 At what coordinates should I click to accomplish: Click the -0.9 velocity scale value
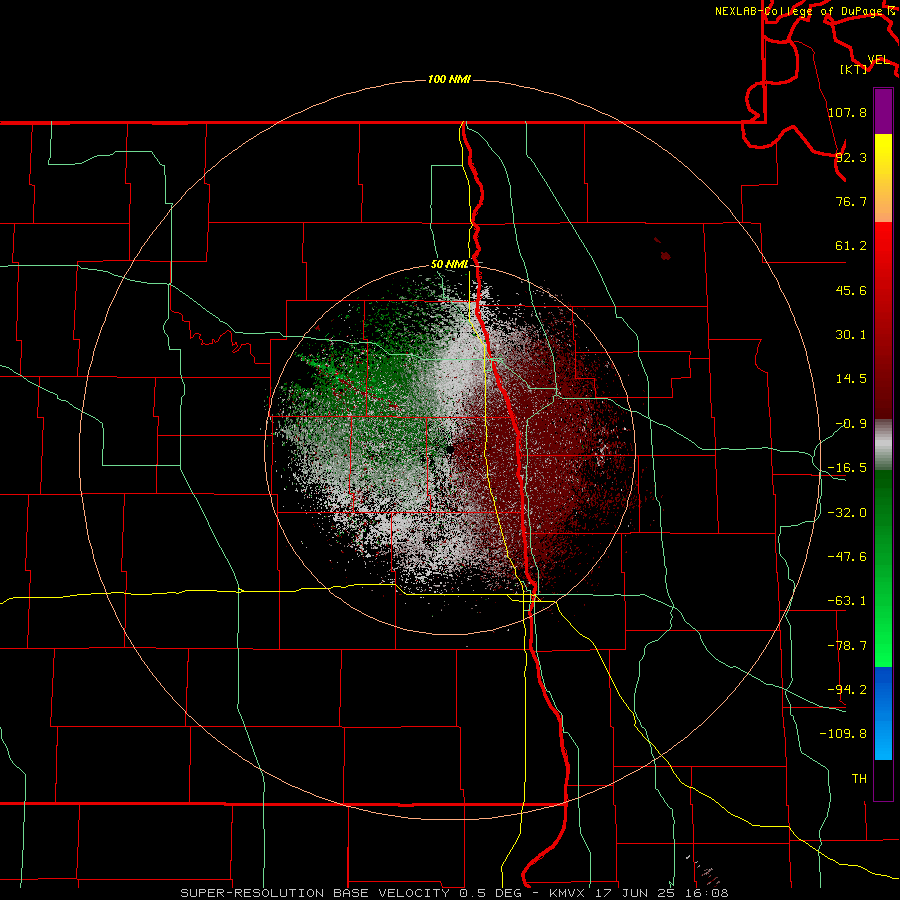(851, 423)
